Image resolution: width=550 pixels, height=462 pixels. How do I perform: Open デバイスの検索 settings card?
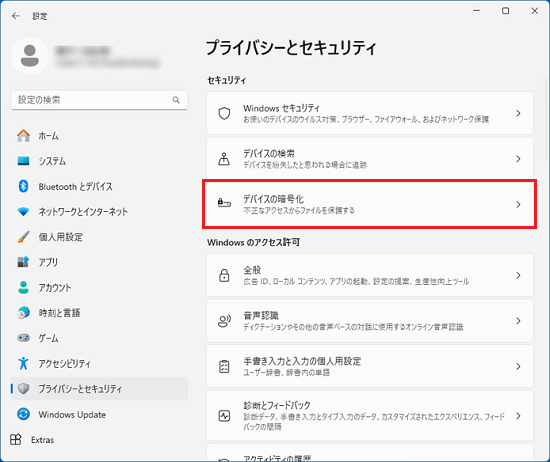click(370, 159)
